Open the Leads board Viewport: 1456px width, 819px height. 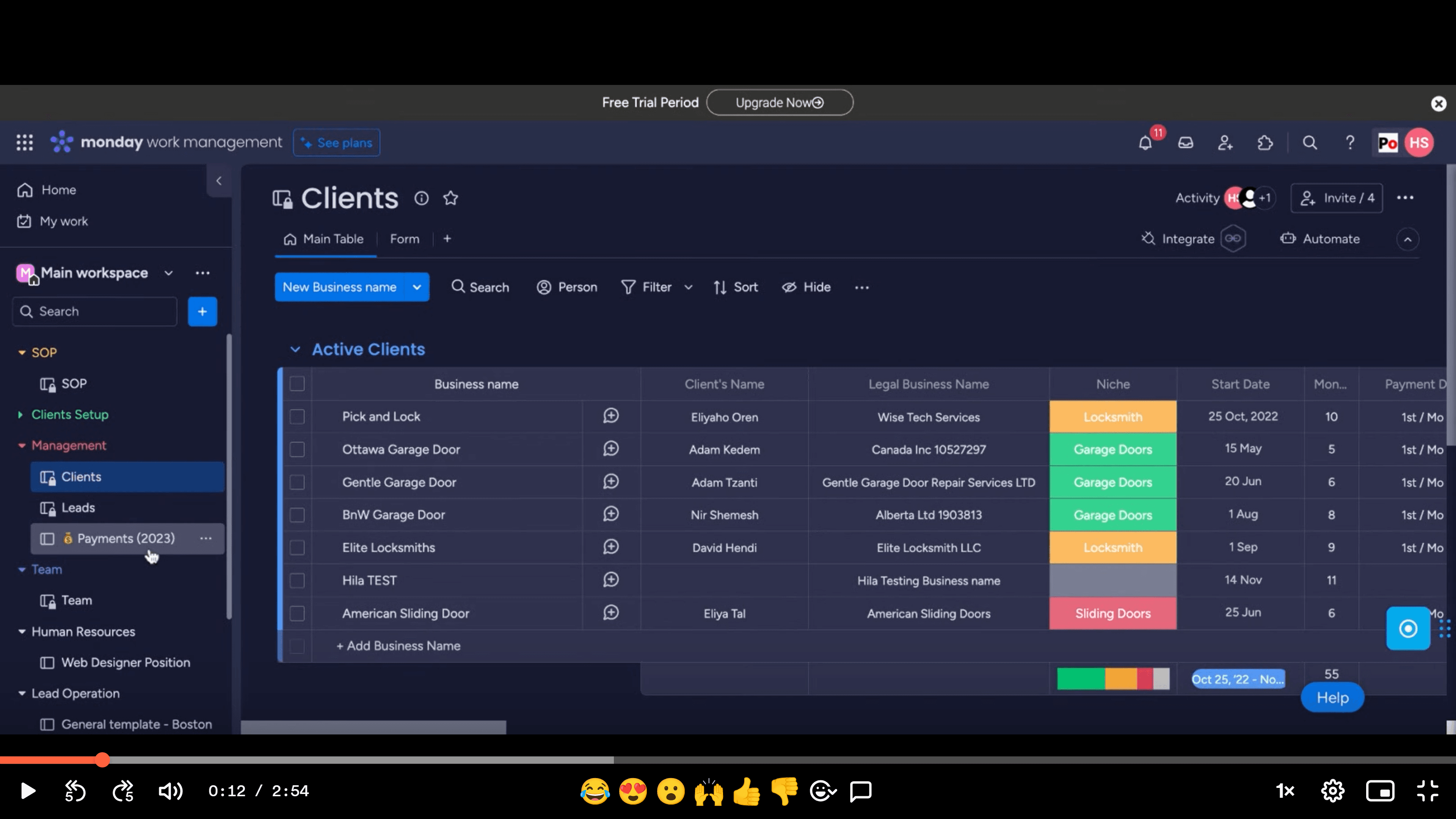(x=127, y=508)
